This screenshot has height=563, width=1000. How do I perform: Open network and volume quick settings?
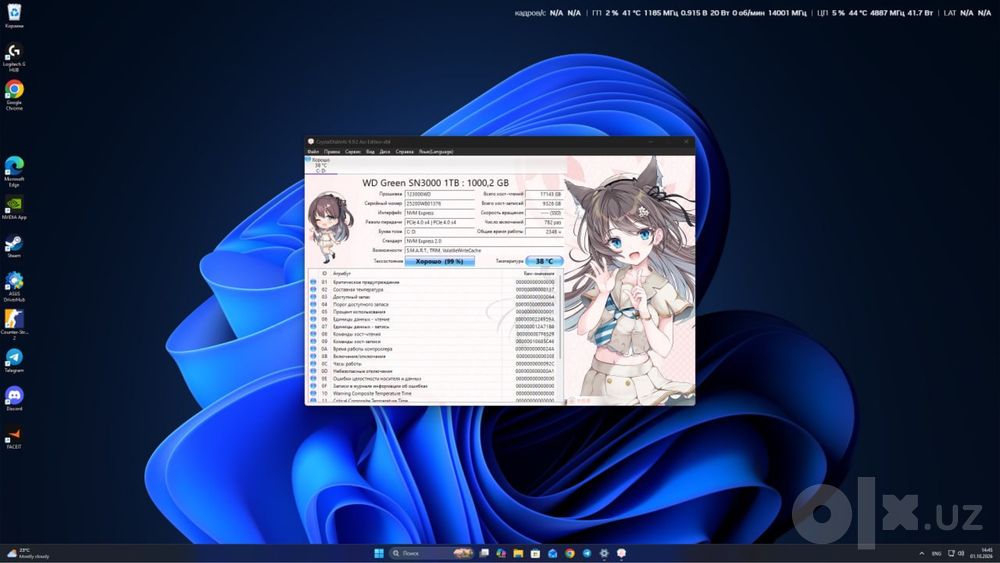coord(956,553)
